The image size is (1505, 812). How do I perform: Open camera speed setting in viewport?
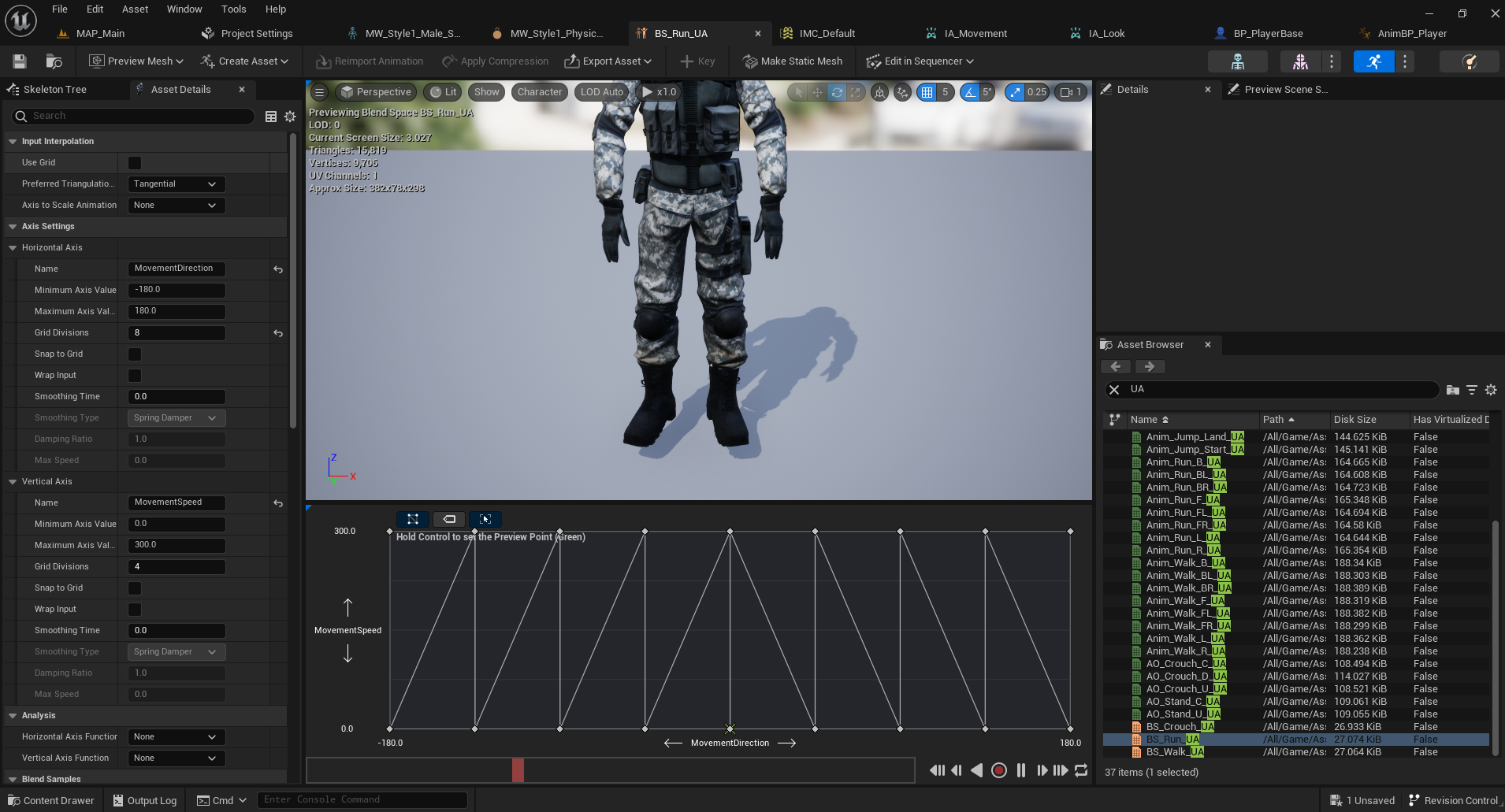(x=1071, y=92)
